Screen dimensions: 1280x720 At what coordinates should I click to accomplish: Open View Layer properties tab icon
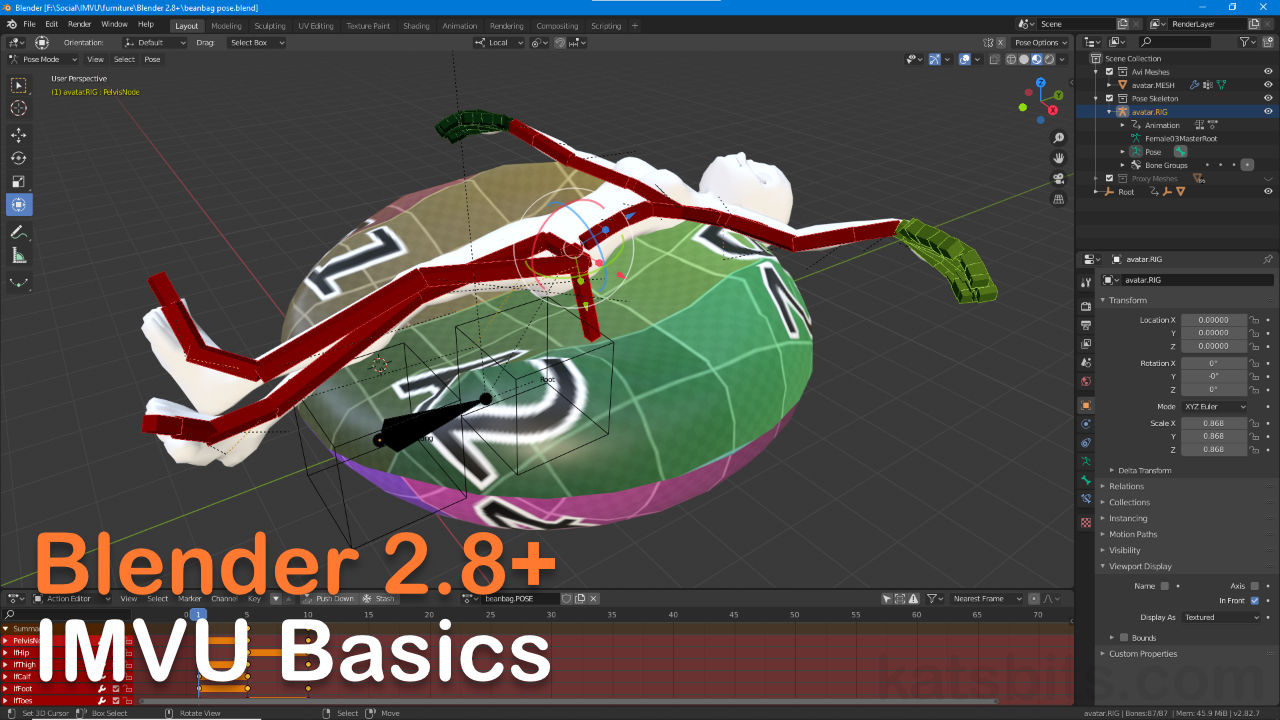click(1086, 344)
